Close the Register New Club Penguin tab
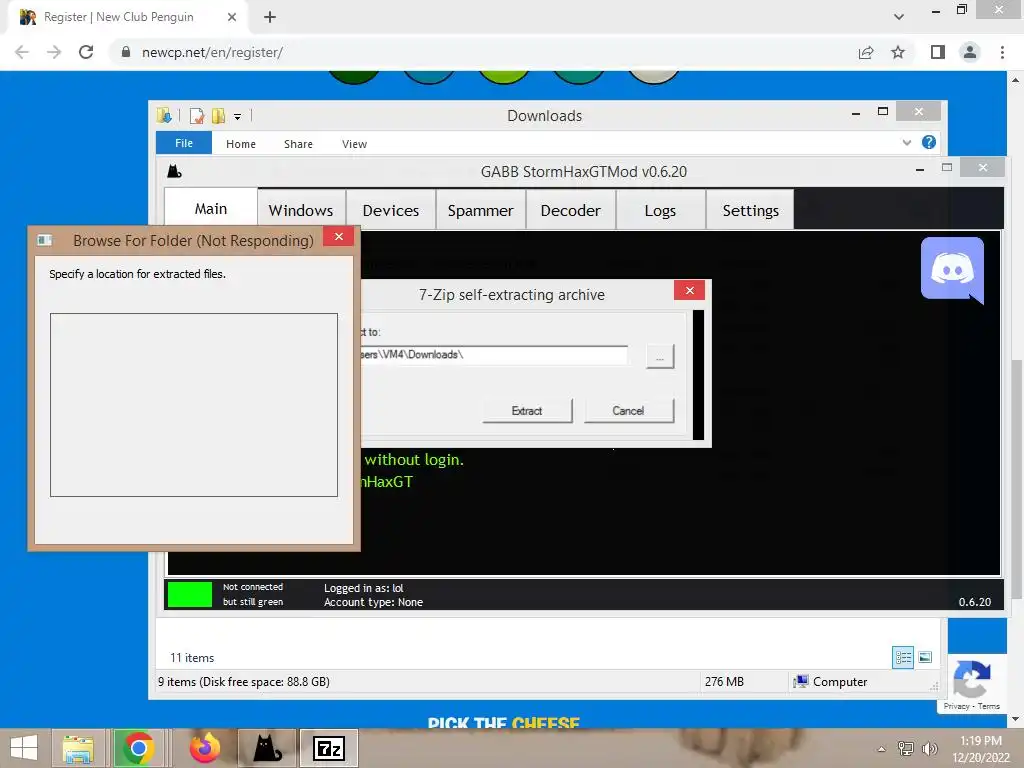Image resolution: width=1024 pixels, height=768 pixels. 232,17
